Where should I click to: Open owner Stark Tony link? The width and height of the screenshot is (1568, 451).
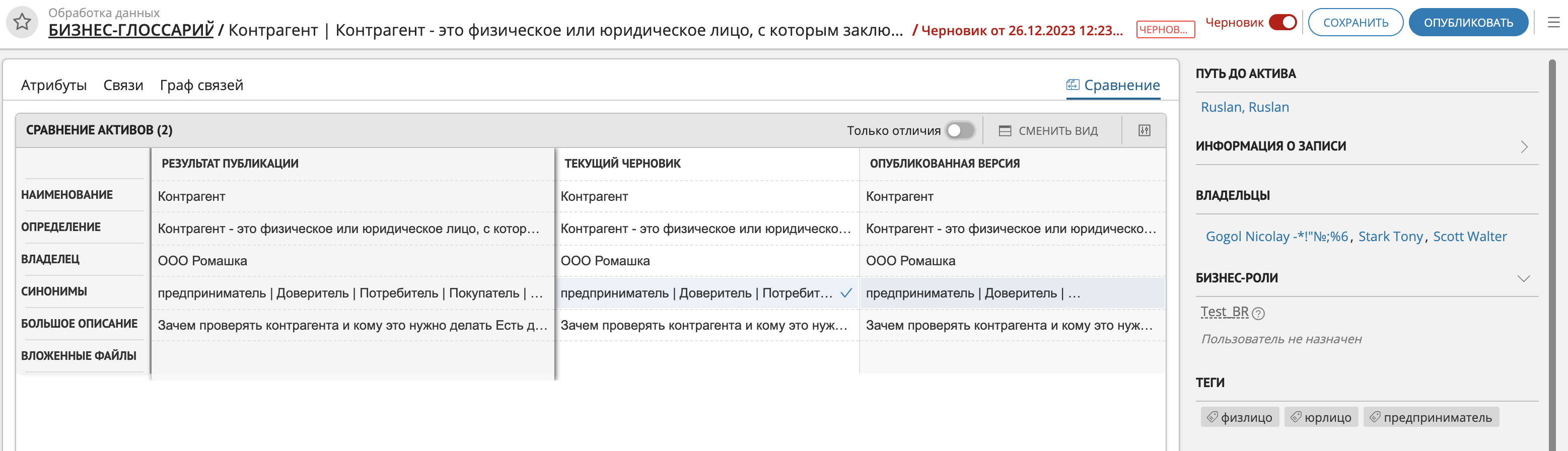[x=1390, y=237]
